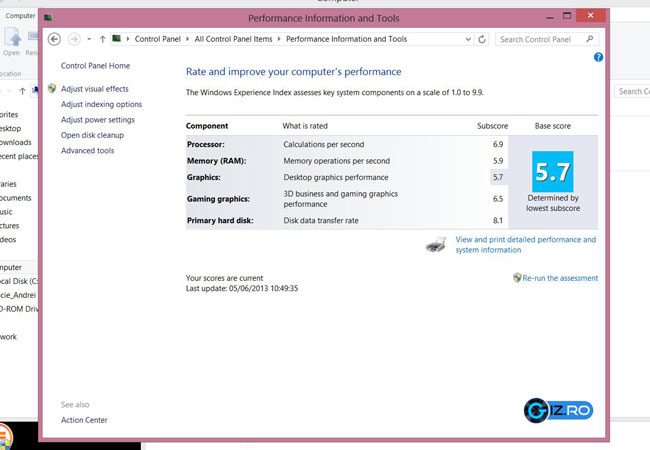Minimize the Performance Information window
Viewport: 650px width, 450px height.
550,17
